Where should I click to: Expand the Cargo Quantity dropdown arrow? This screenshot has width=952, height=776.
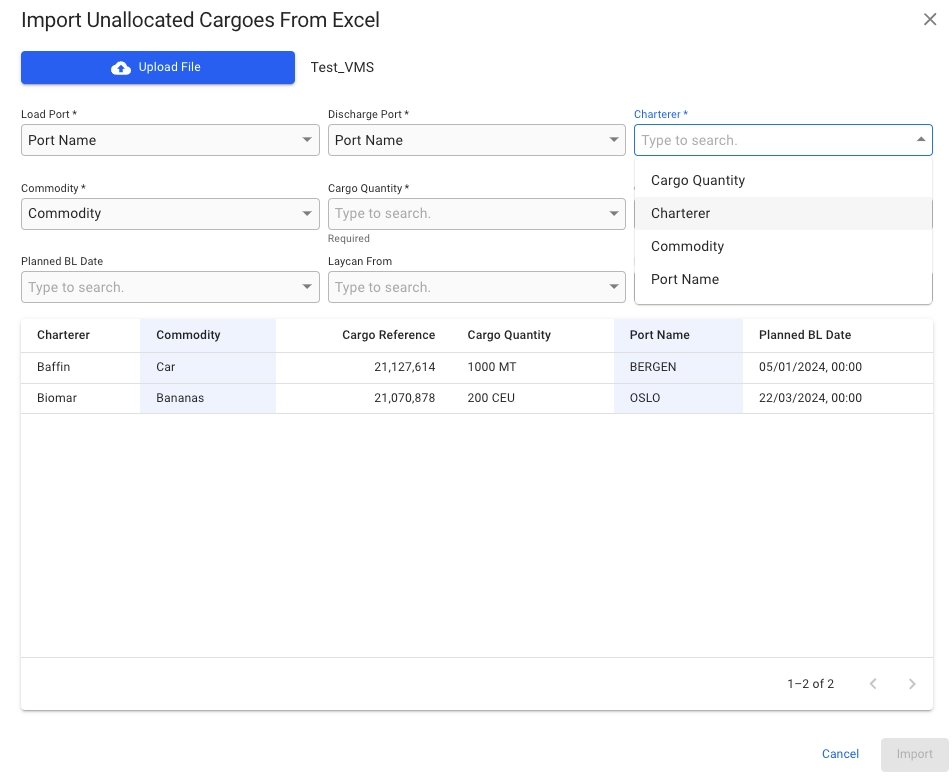[x=614, y=213]
